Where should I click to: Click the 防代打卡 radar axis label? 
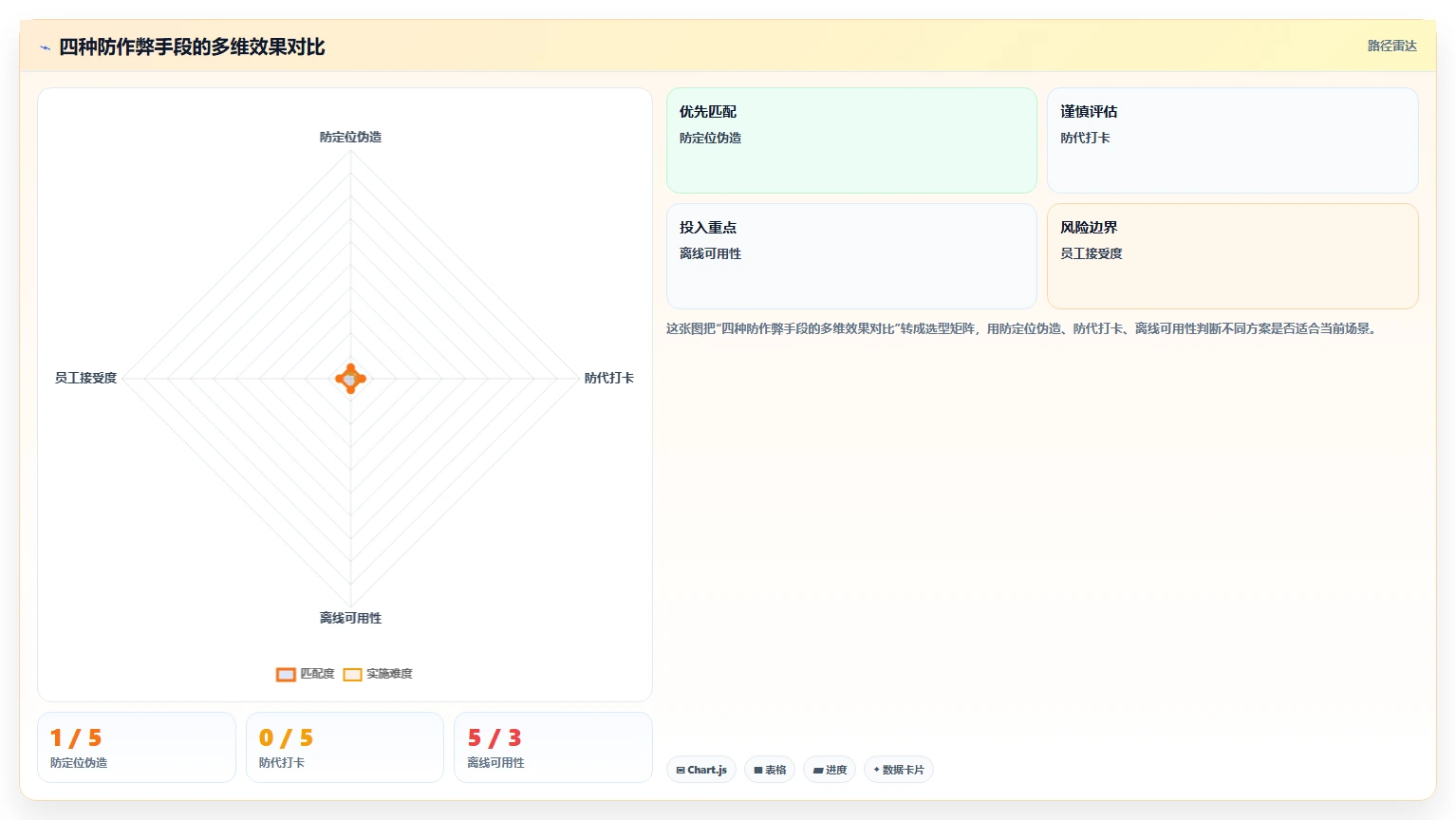pyautogui.click(x=609, y=378)
